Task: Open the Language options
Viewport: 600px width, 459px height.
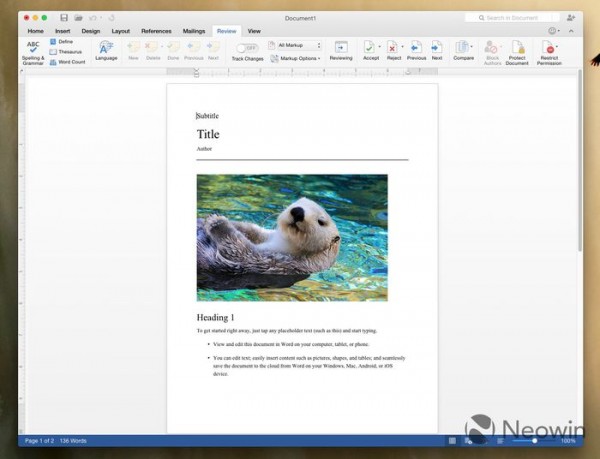Action: click(x=106, y=50)
